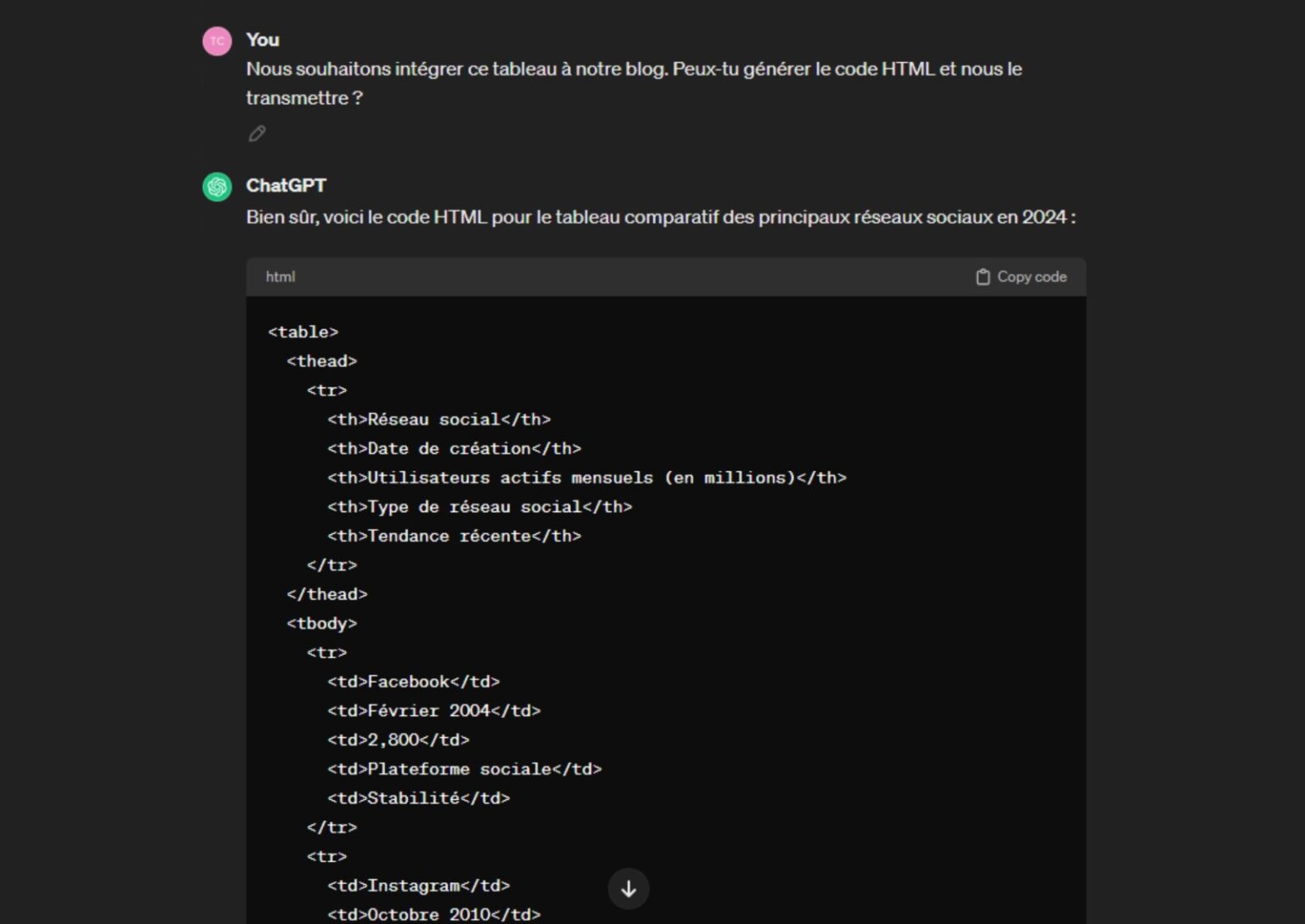Click the down-arrow scroll button
Screen dimensions: 1305x924
[x=628, y=888]
